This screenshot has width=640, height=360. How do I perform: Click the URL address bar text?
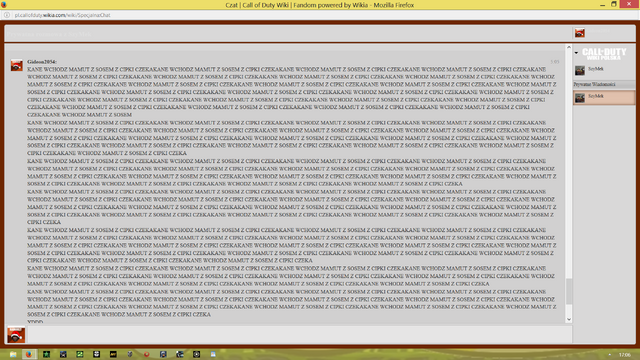coord(62,15)
